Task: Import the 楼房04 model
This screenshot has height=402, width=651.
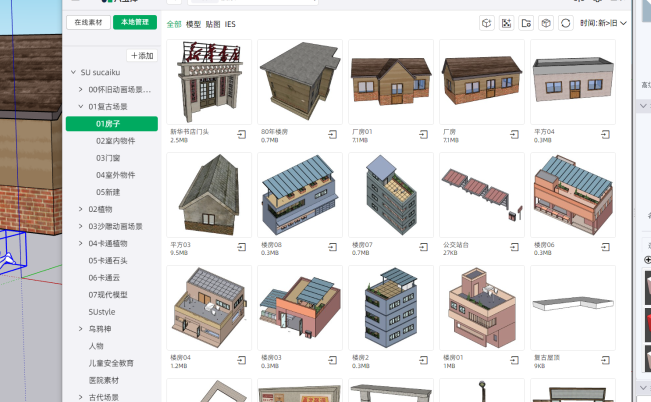Action: [x=242, y=360]
